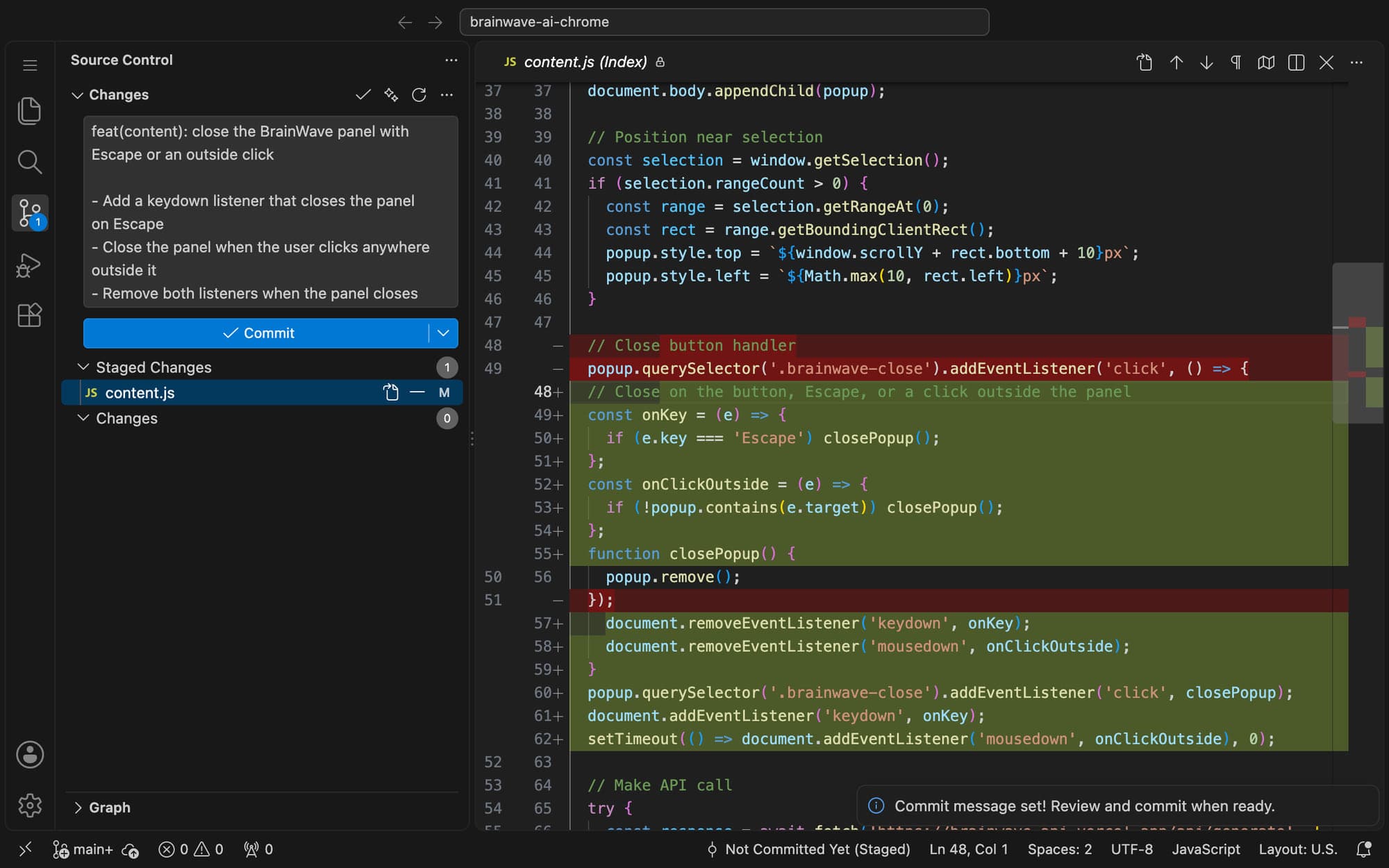Click the lock read-only icon on tab

click(660, 62)
